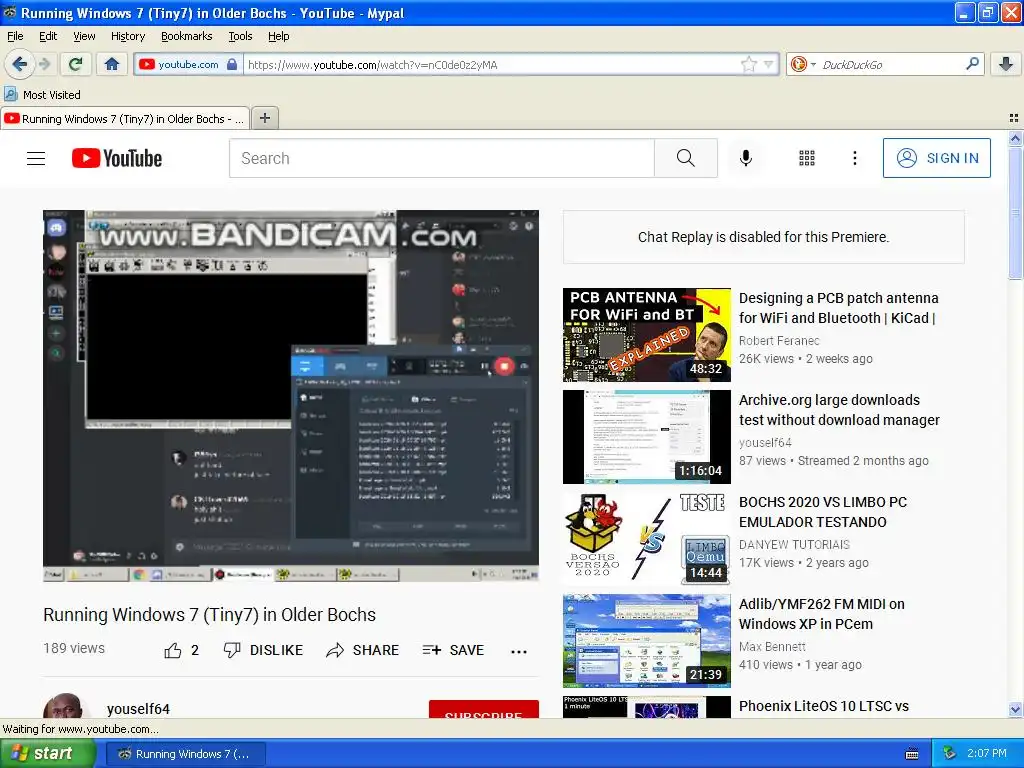Open the downloads arrow button

(1006, 64)
